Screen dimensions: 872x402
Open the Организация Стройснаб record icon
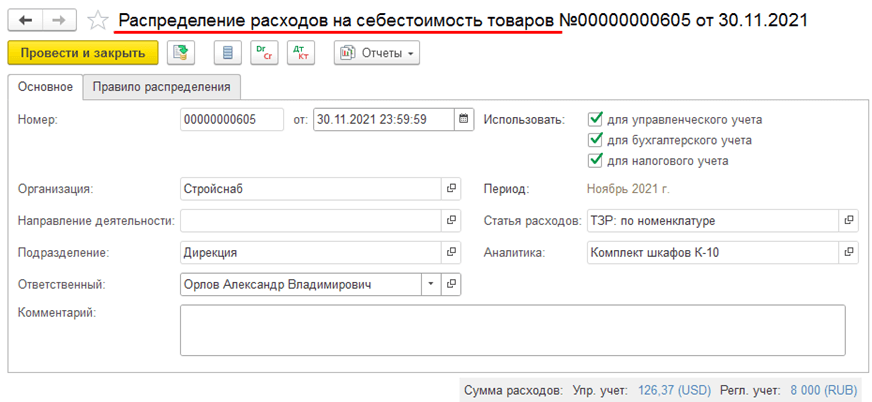(x=451, y=188)
